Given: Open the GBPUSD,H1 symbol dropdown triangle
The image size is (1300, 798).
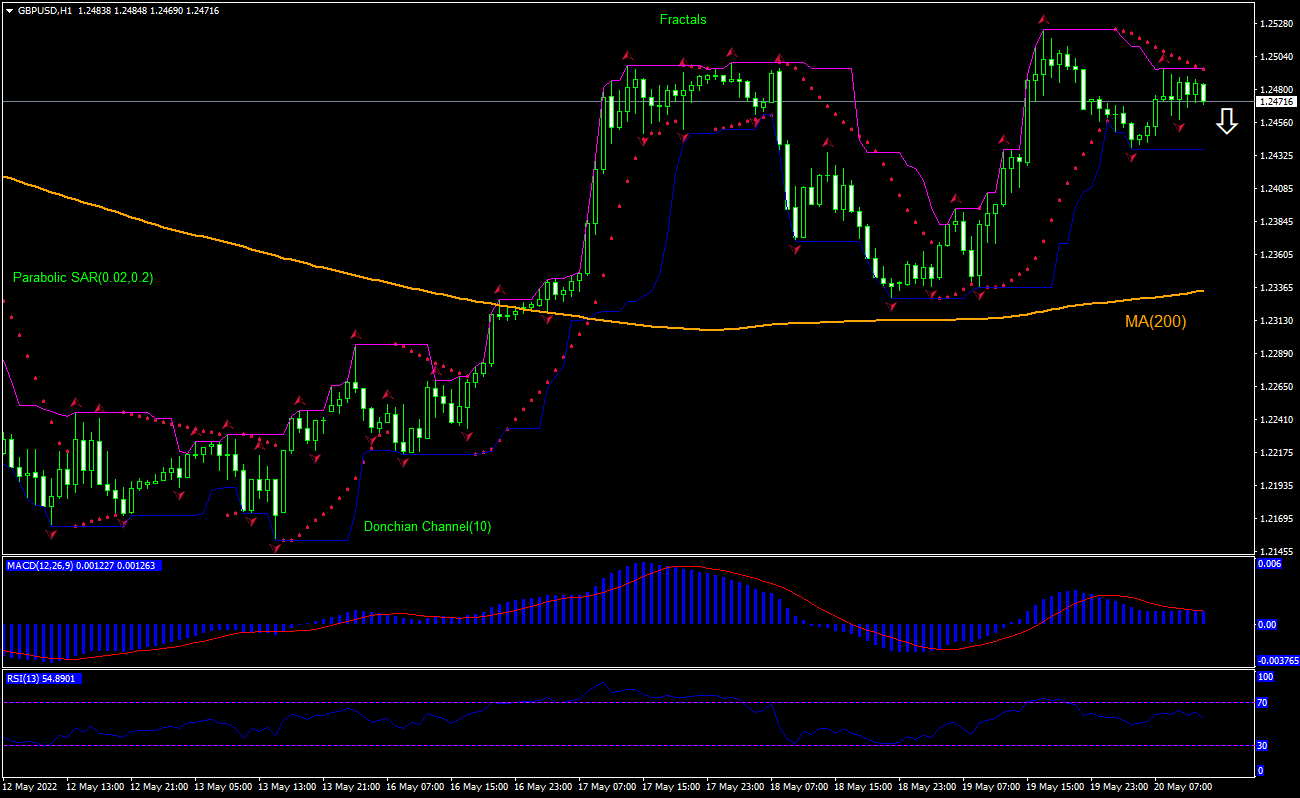Looking at the screenshot, I should click(x=10, y=10).
